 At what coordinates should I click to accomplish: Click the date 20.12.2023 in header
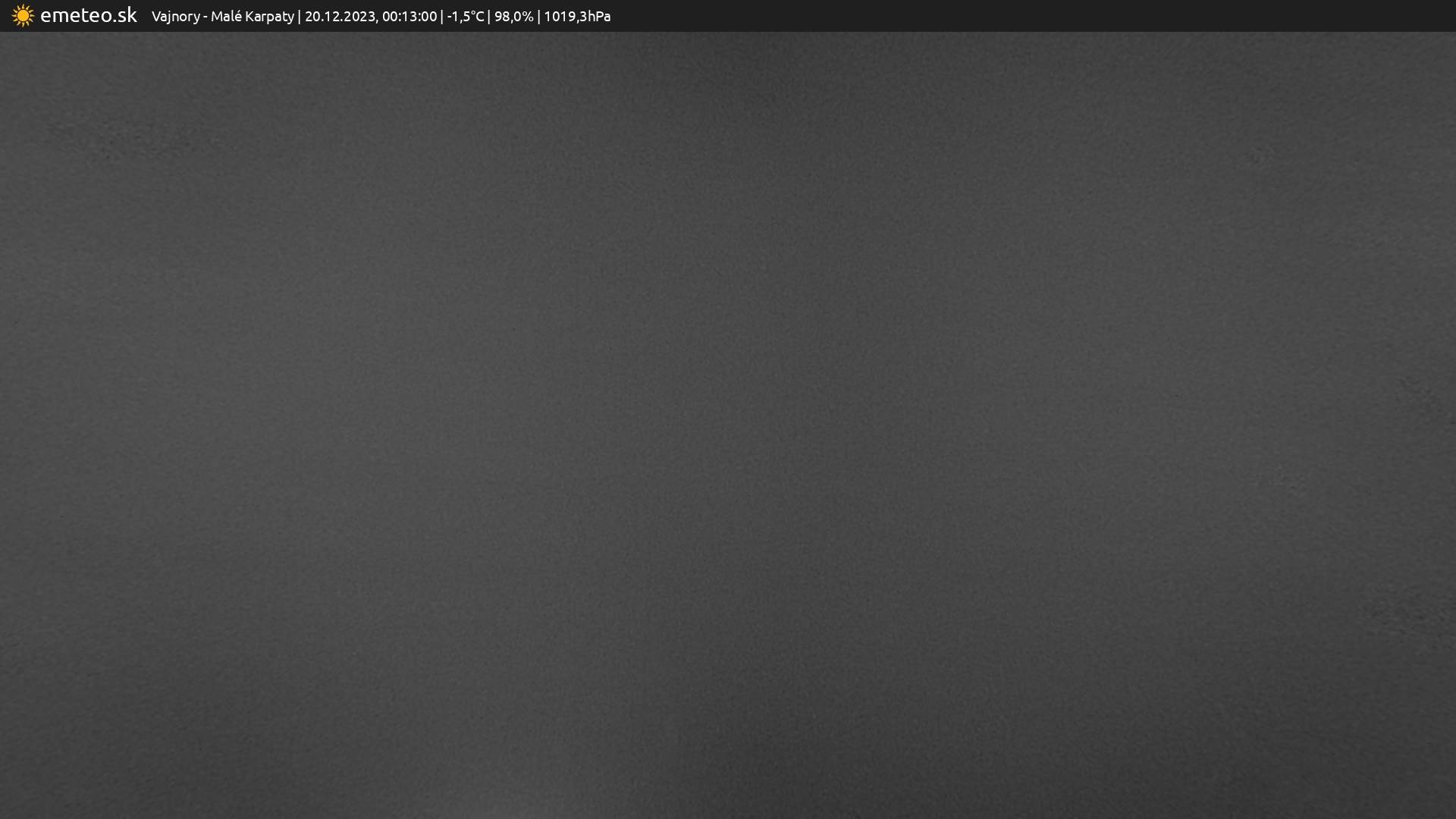pyautogui.click(x=340, y=17)
